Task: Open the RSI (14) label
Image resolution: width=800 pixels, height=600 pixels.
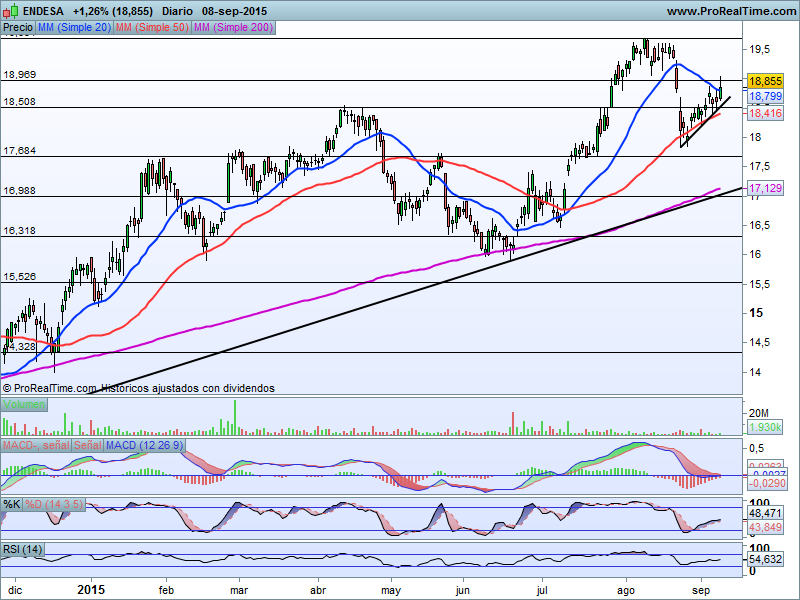Action: [22, 549]
